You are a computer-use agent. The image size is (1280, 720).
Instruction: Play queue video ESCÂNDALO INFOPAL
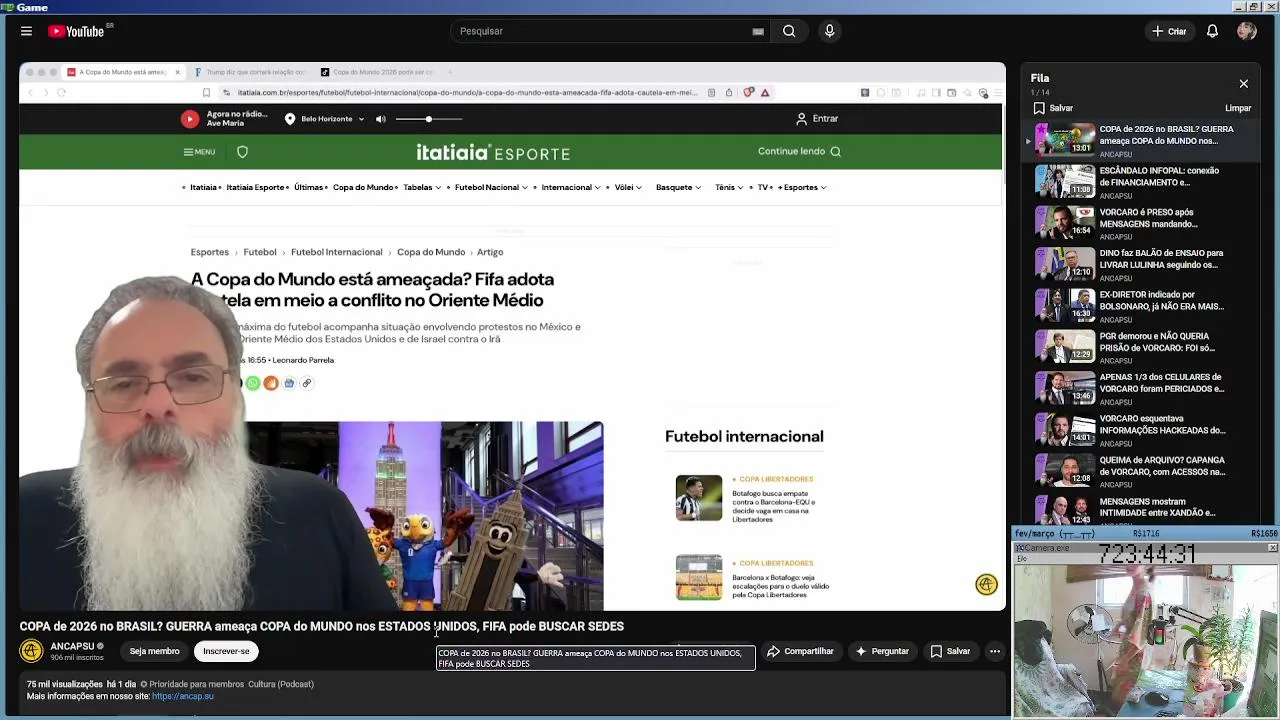pyautogui.click(x=1140, y=181)
